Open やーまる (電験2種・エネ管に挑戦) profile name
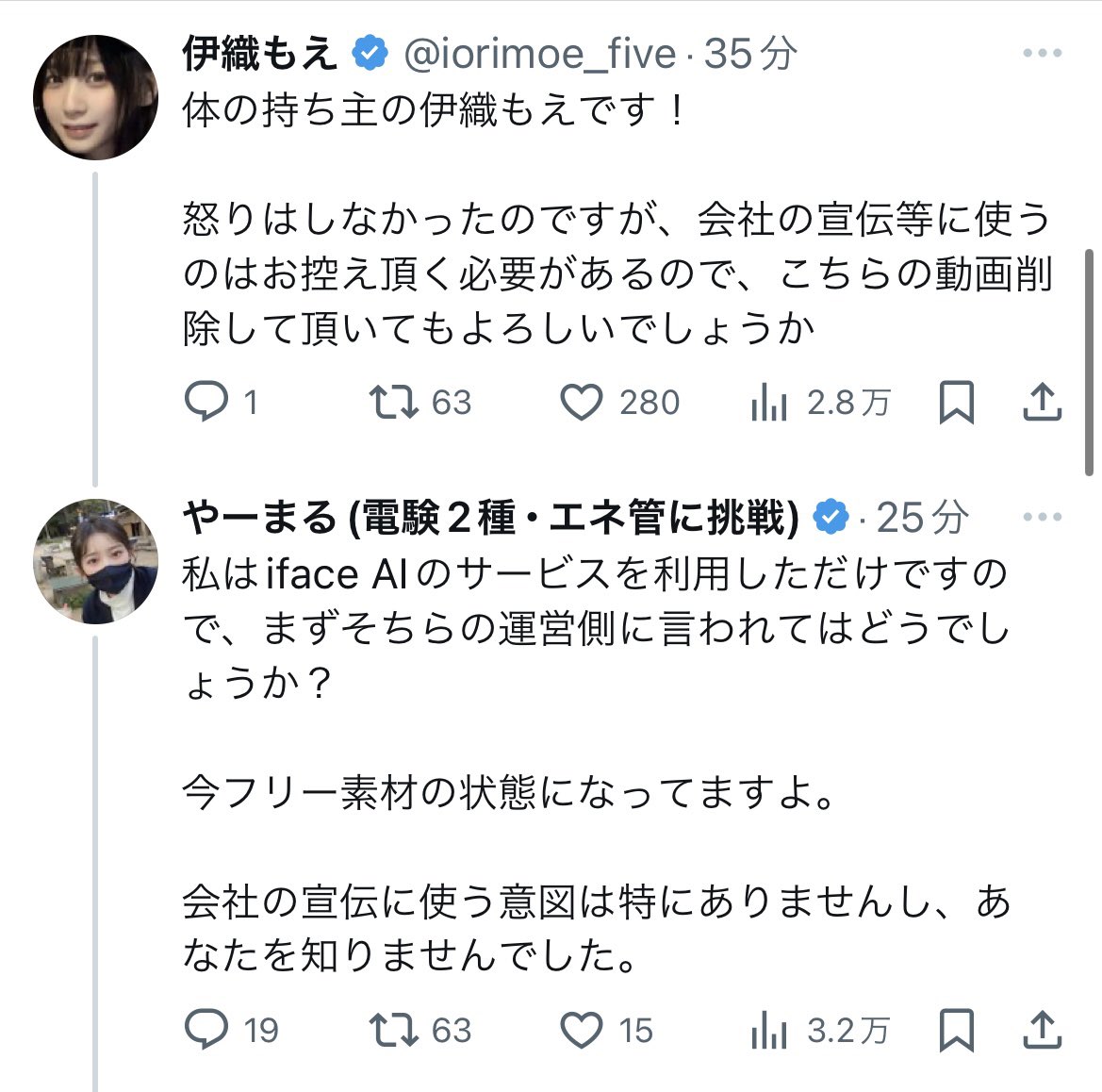This screenshot has width=1102, height=1092. pos(490,517)
